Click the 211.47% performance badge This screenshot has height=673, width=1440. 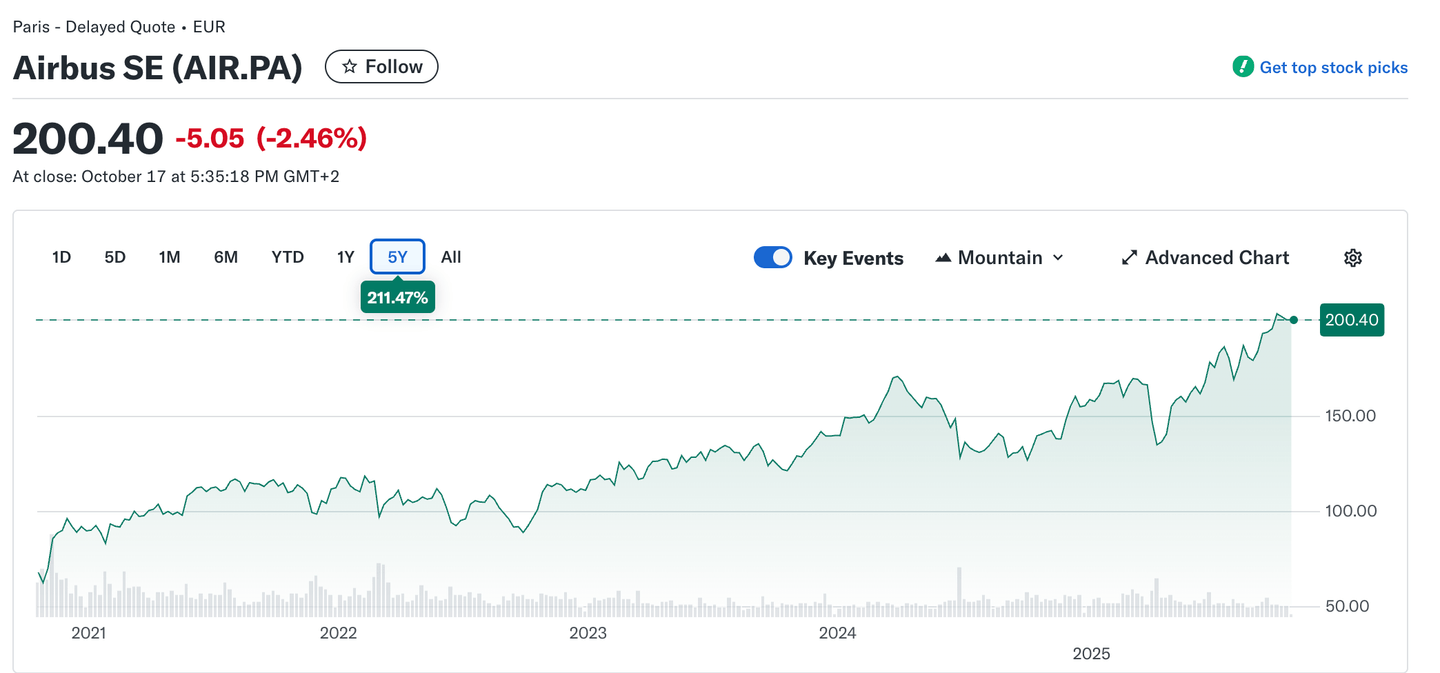398,297
